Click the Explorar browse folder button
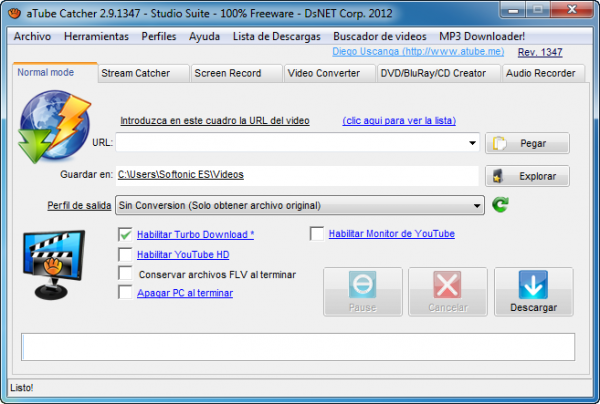This screenshot has height=404, width=600. 527,176
